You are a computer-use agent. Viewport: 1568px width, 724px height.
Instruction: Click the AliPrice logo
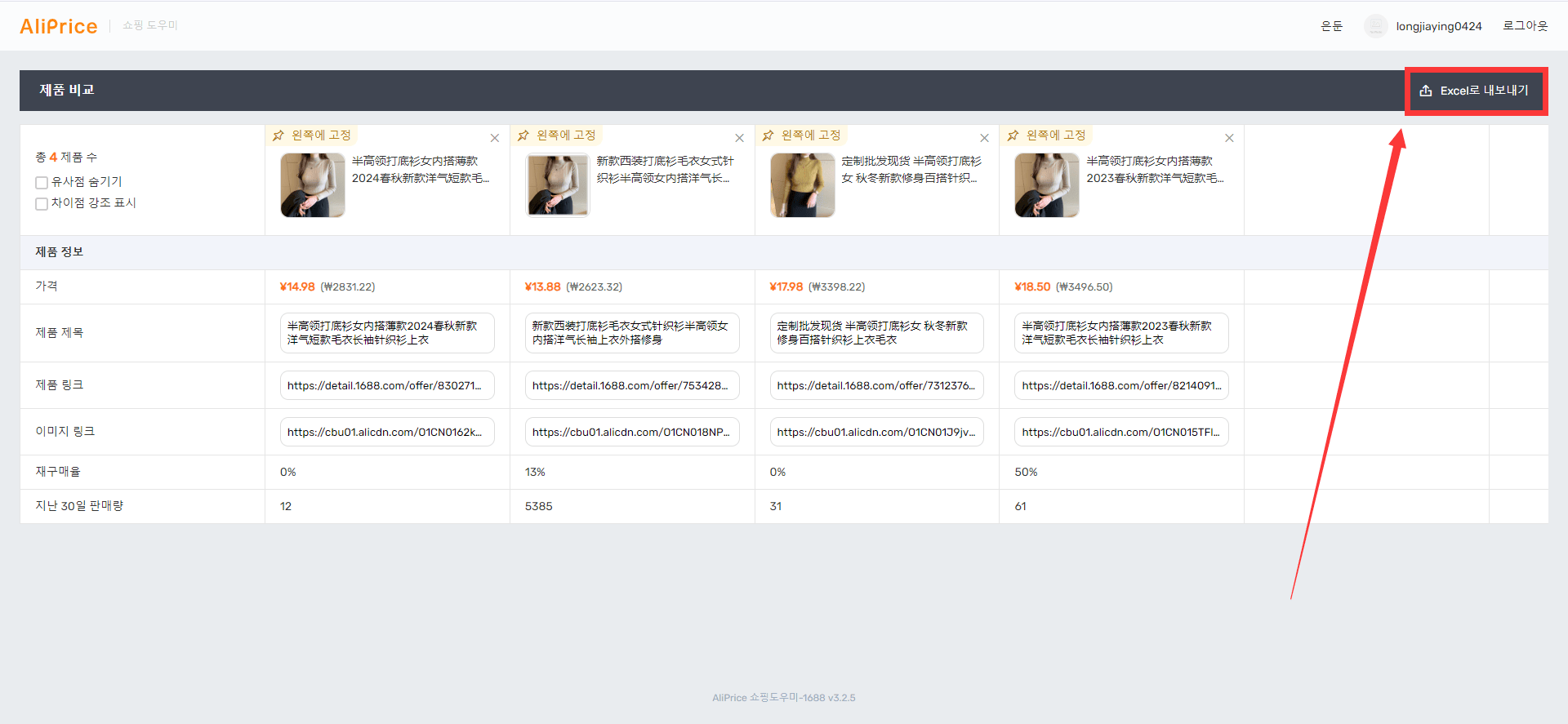click(59, 26)
